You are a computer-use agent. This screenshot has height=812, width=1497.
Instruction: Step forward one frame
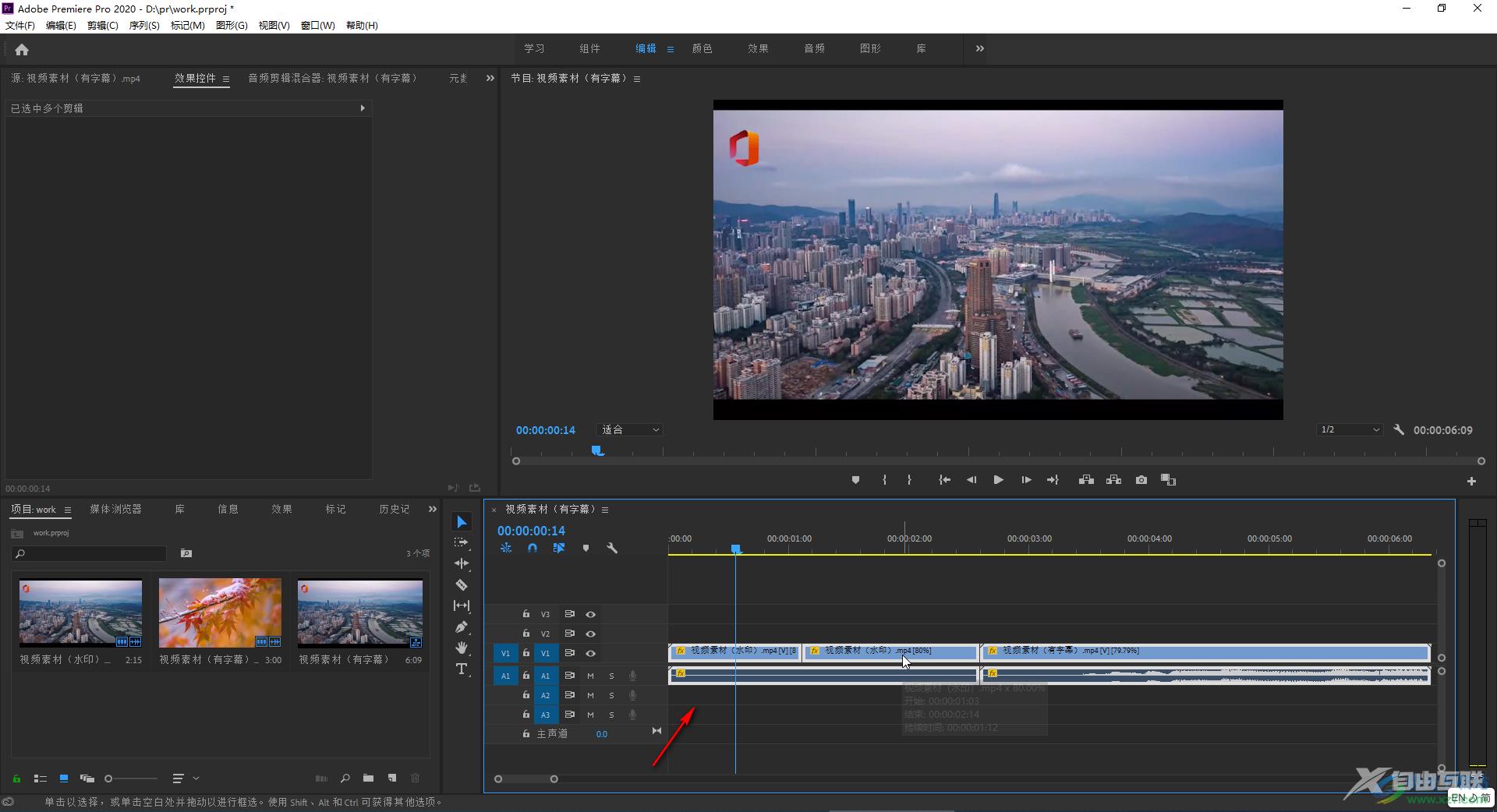click(1026, 480)
